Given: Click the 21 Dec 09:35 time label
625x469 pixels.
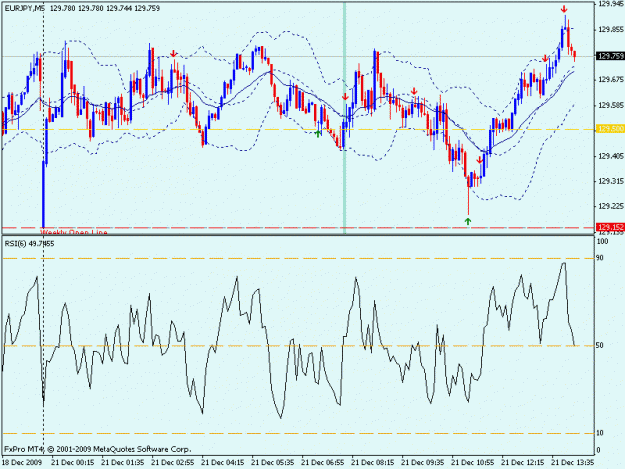Looking at the screenshot, I should (423, 462).
